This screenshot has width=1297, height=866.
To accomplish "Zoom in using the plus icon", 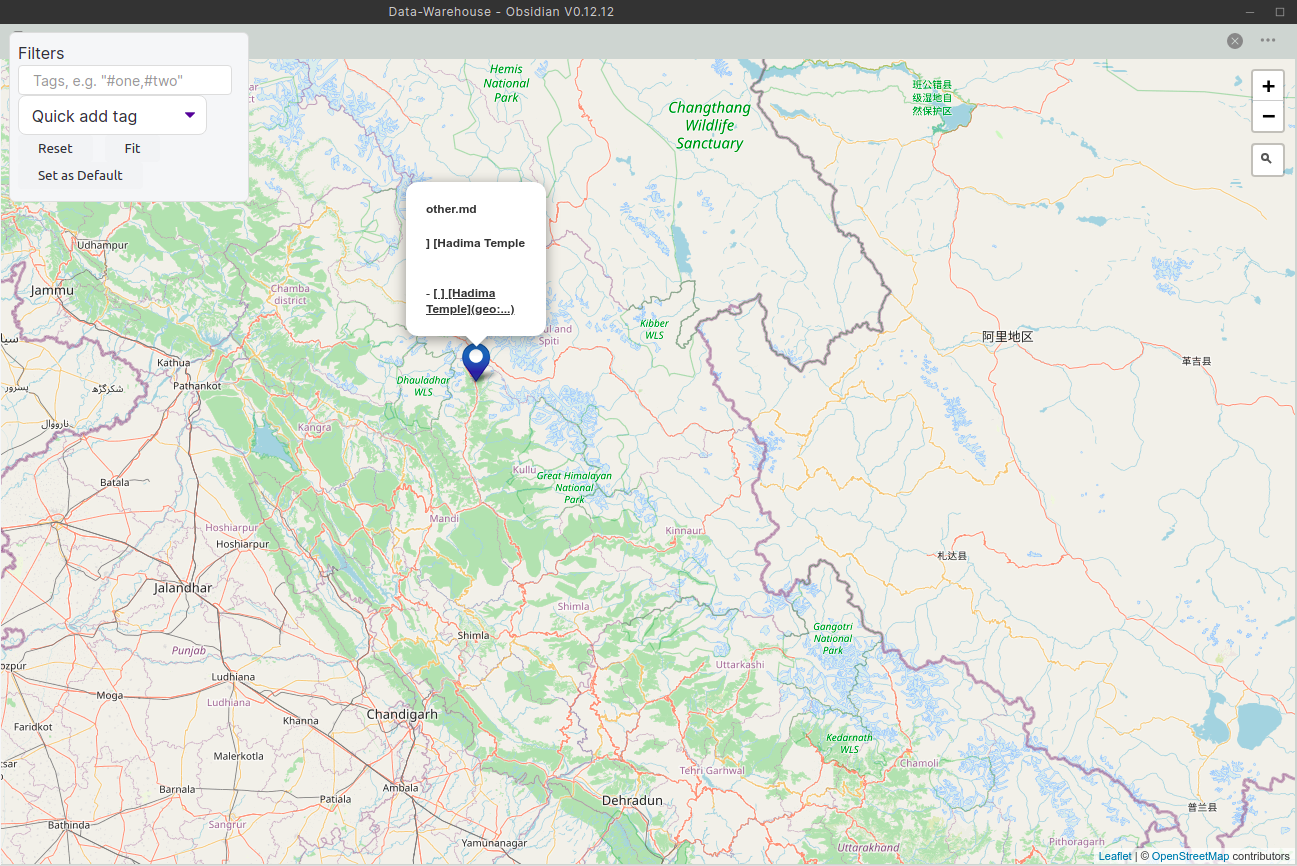I will point(1267,85).
